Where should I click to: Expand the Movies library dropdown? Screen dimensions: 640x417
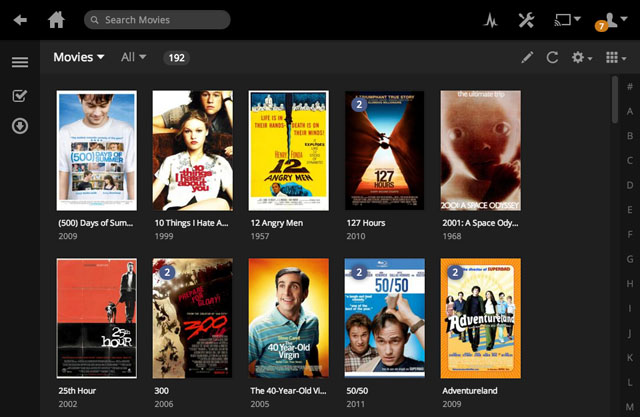coord(79,57)
